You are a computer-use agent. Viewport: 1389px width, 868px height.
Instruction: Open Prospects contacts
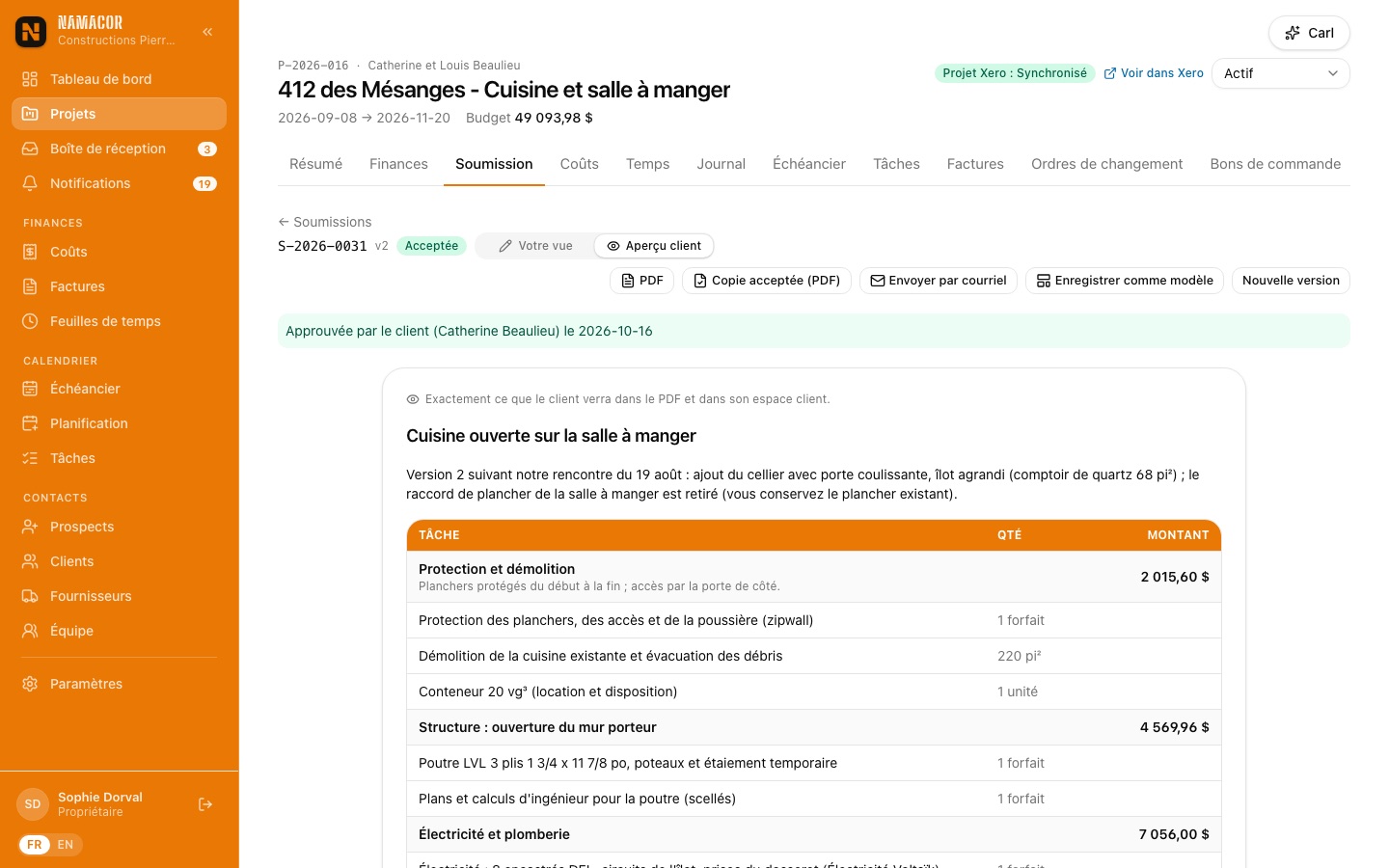point(119,527)
